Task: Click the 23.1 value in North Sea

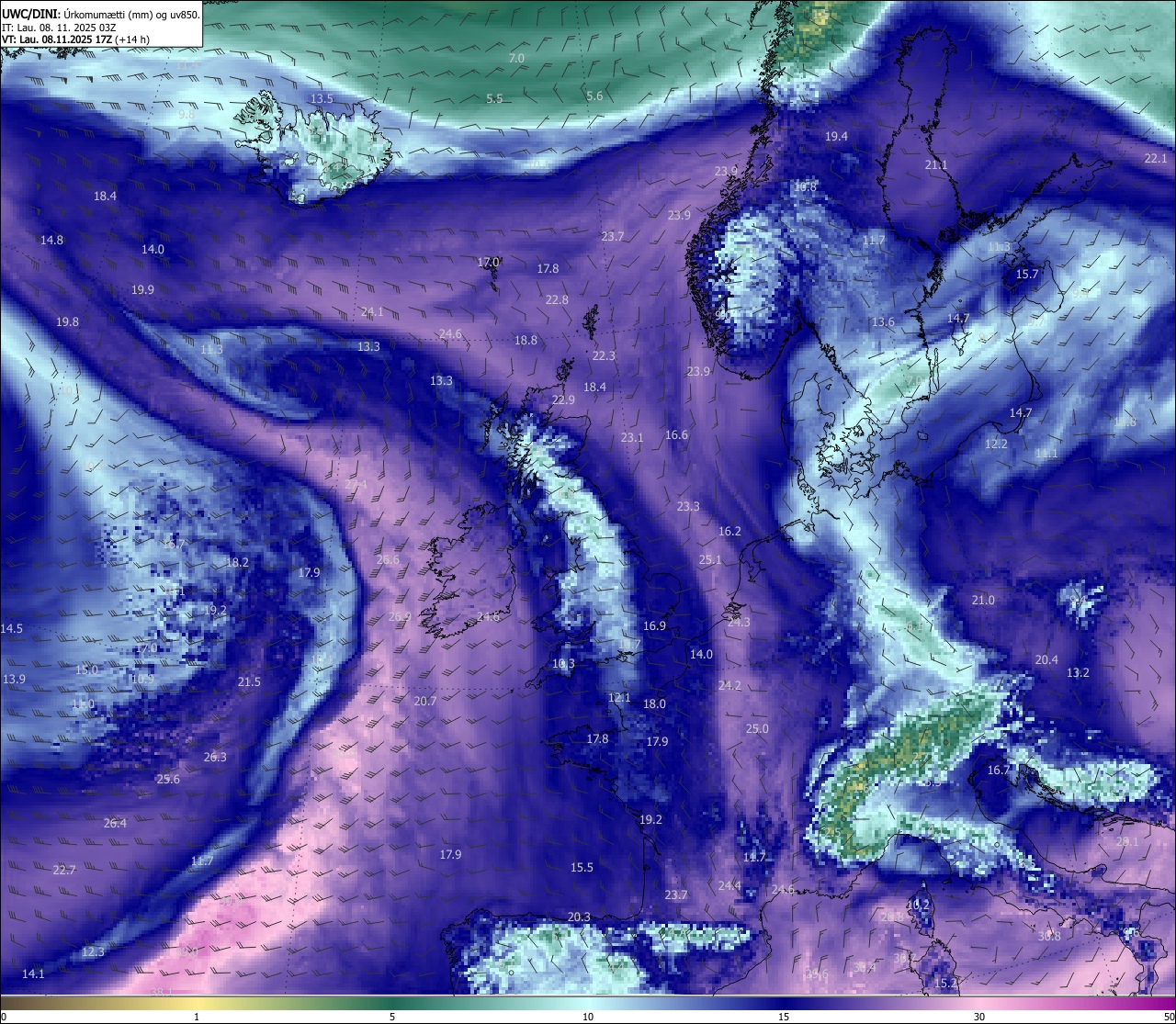Action: point(631,437)
